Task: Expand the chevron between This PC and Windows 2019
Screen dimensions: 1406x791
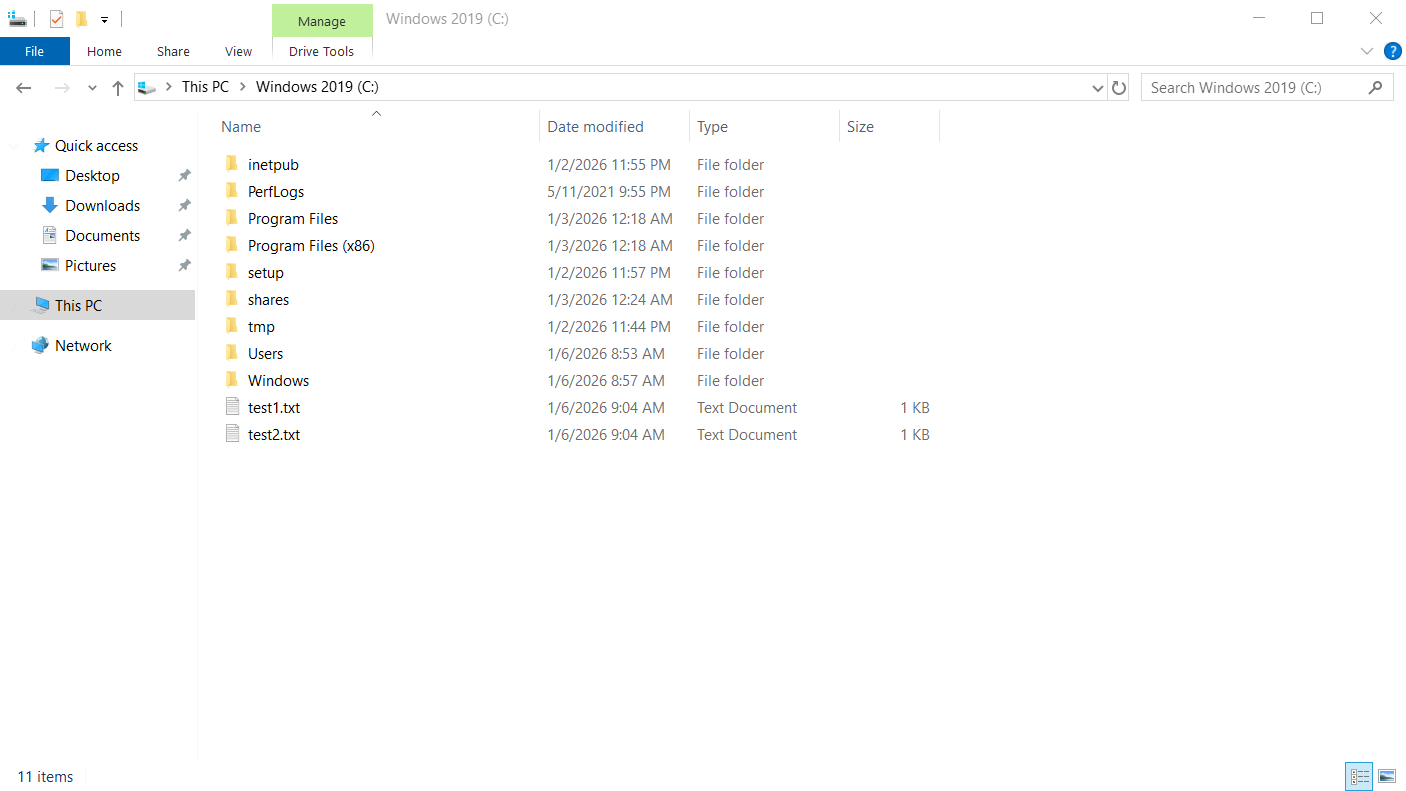Action: [x=243, y=87]
